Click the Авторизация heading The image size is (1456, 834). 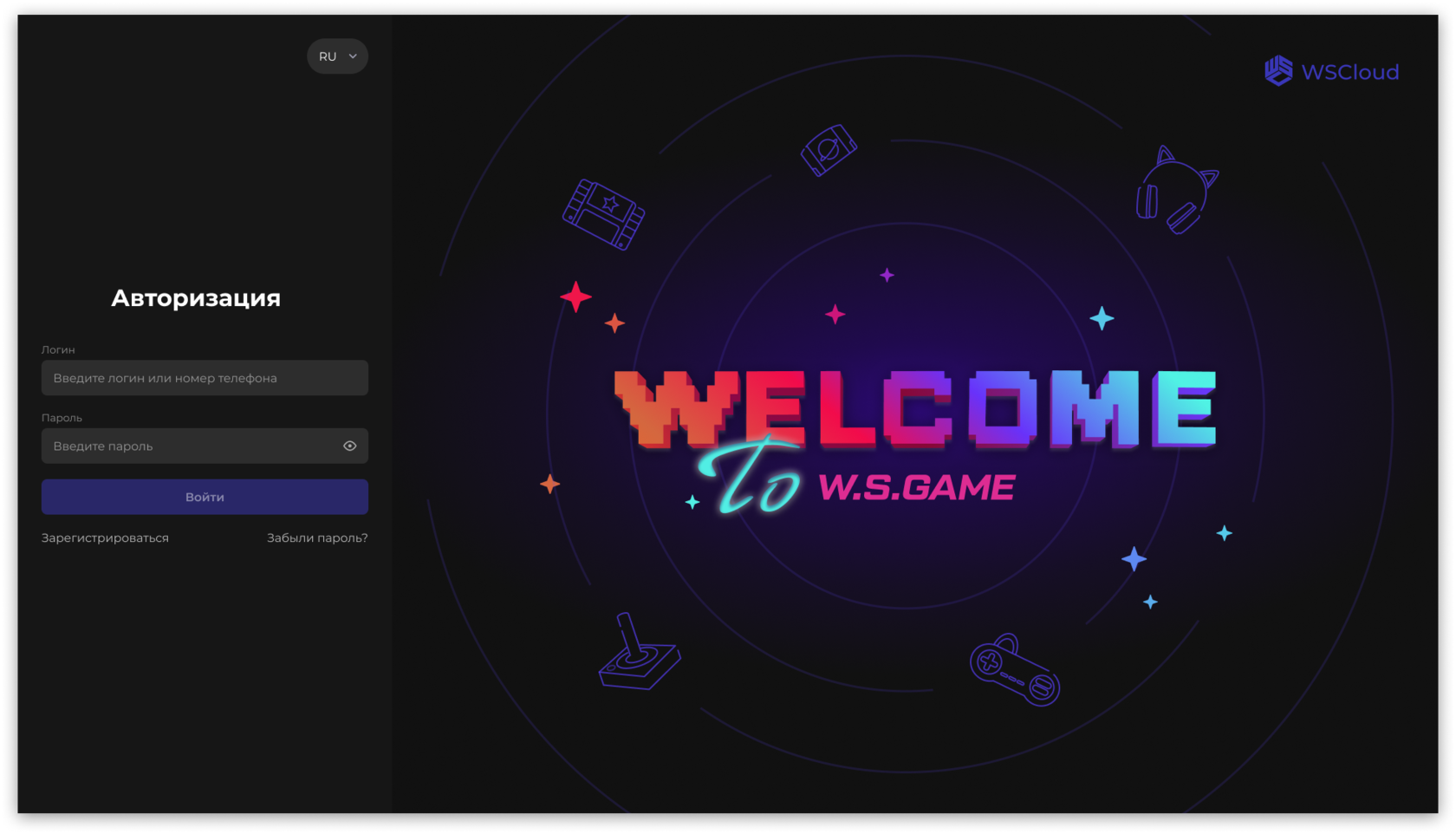(x=196, y=298)
